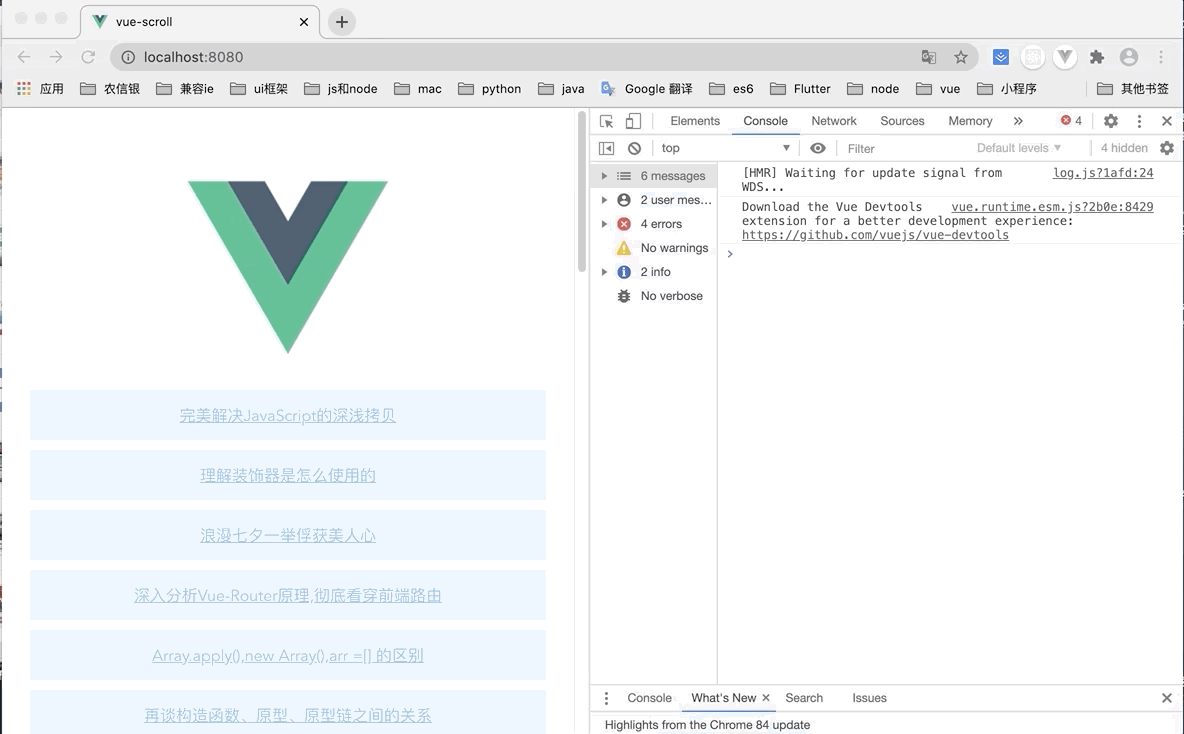Image resolution: width=1184 pixels, height=734 pixels.
Task: Expand the 6 messages group
Action: coord(604,176)
